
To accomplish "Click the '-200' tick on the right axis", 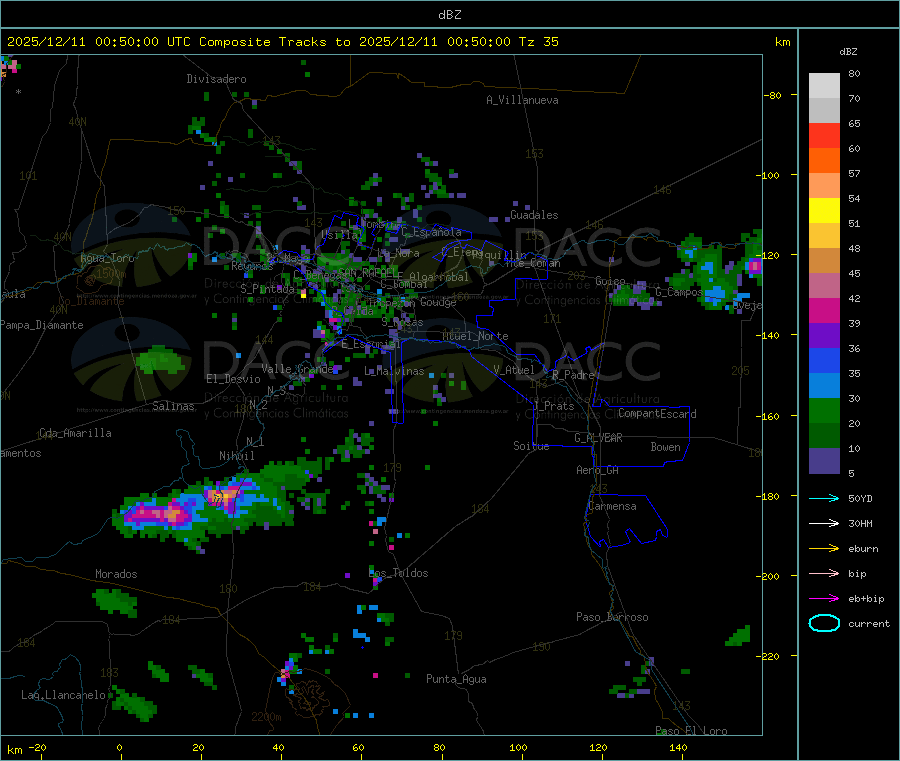I will click(767, 576).
